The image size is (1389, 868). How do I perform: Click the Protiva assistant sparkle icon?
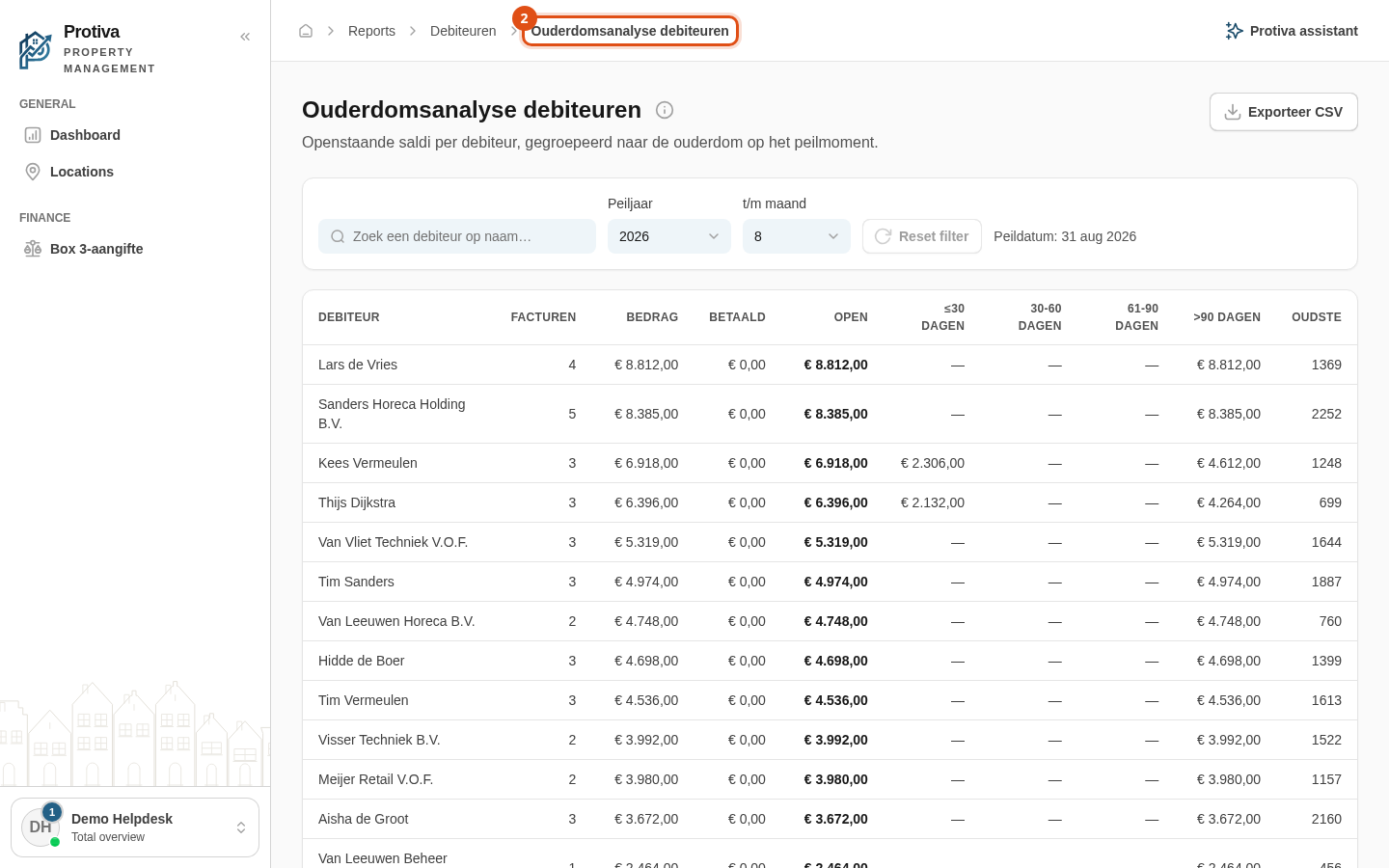[1234, 31]
